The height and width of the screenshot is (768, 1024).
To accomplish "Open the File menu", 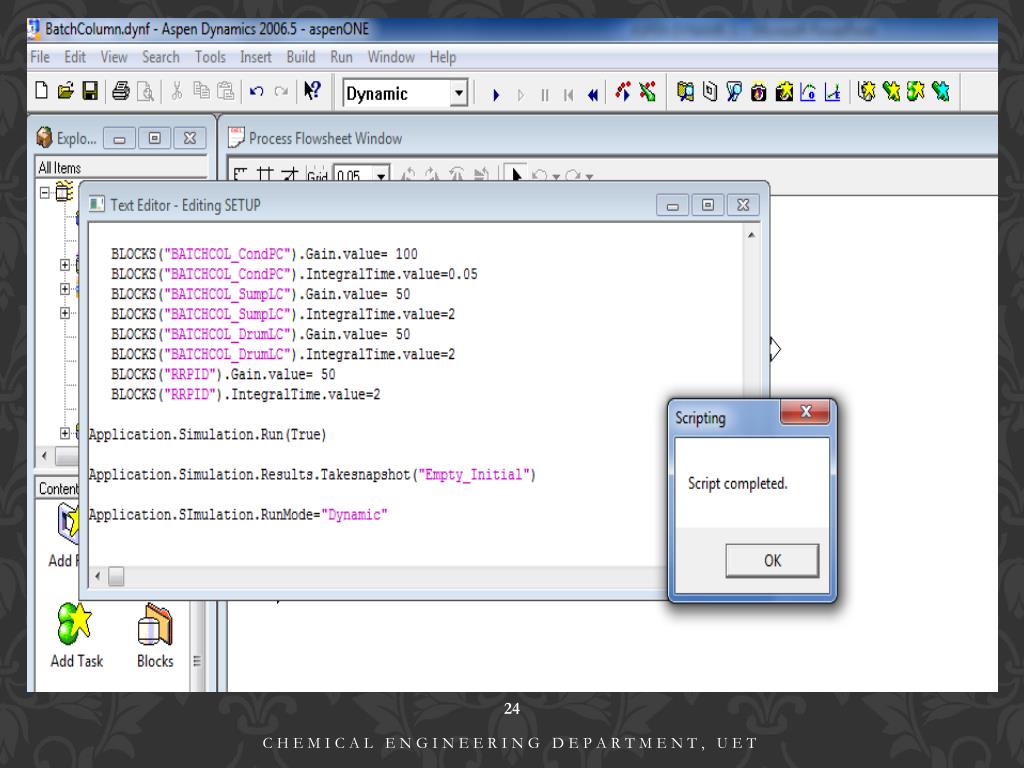I will pos(40,57).
